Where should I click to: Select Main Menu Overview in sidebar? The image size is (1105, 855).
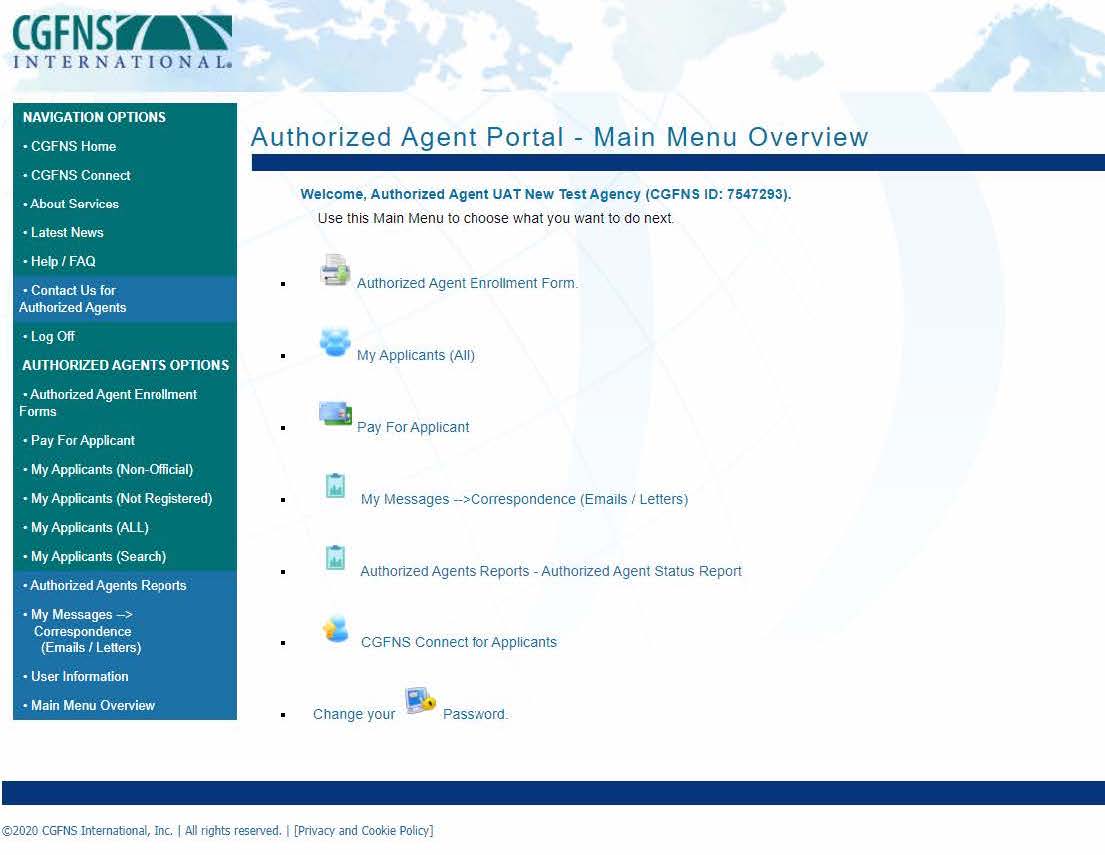(x=92, y=705)
